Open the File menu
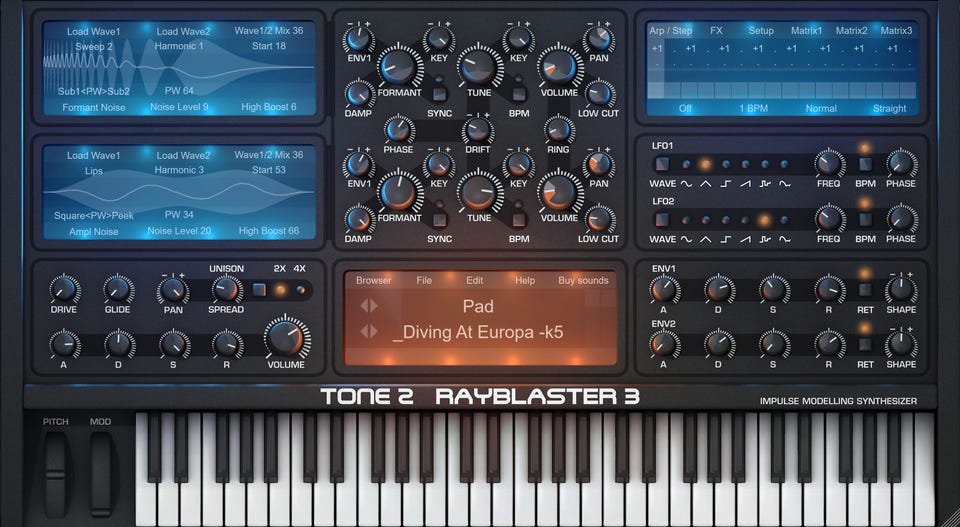The image size is (960, 527). pos(424,280)
